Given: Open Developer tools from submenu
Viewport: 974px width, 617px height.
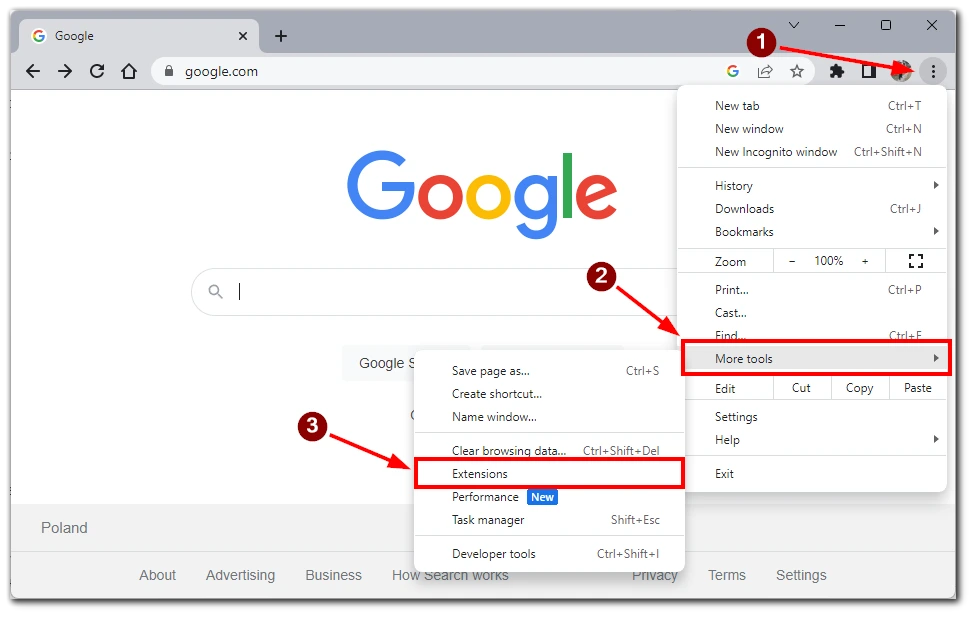Looking at the screenshot, I should [x=549, y=554].
